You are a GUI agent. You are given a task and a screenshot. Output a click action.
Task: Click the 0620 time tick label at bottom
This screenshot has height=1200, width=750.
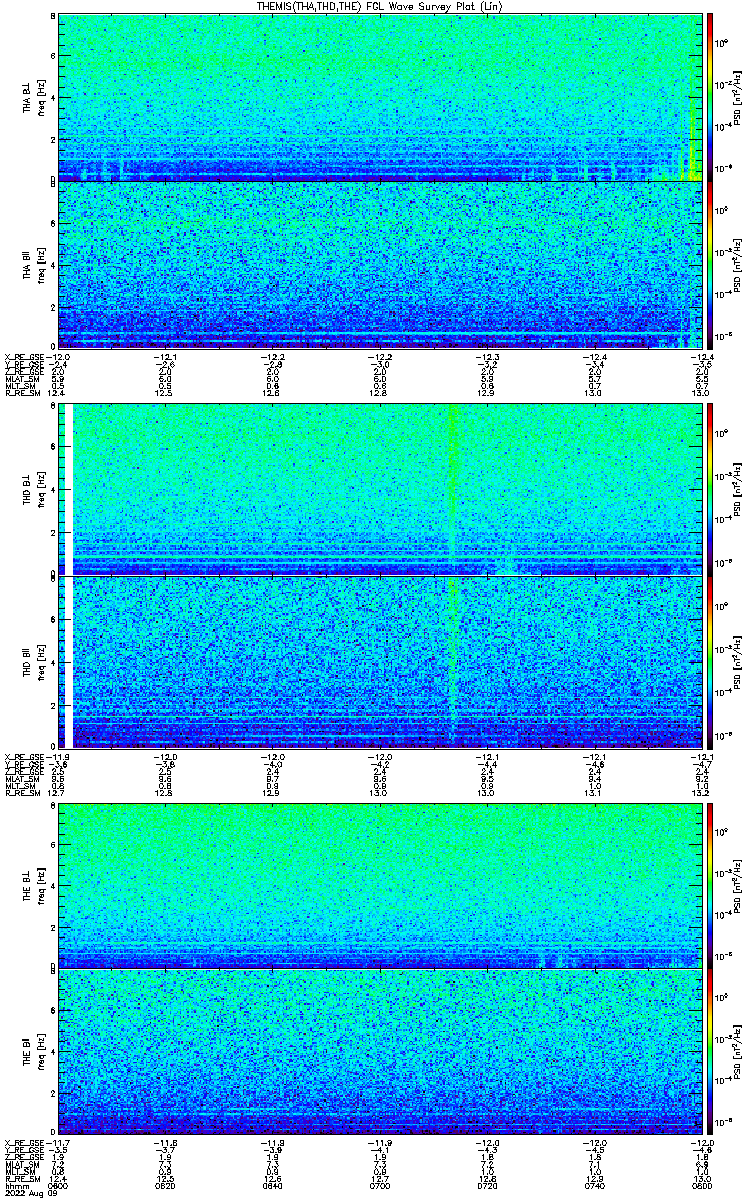165,1185
